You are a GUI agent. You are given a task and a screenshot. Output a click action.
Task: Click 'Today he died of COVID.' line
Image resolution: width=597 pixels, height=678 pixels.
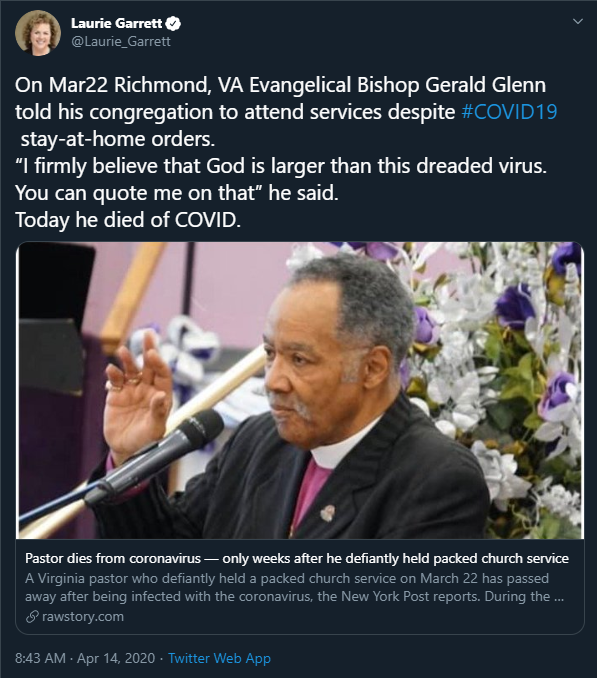click(128, 220)
